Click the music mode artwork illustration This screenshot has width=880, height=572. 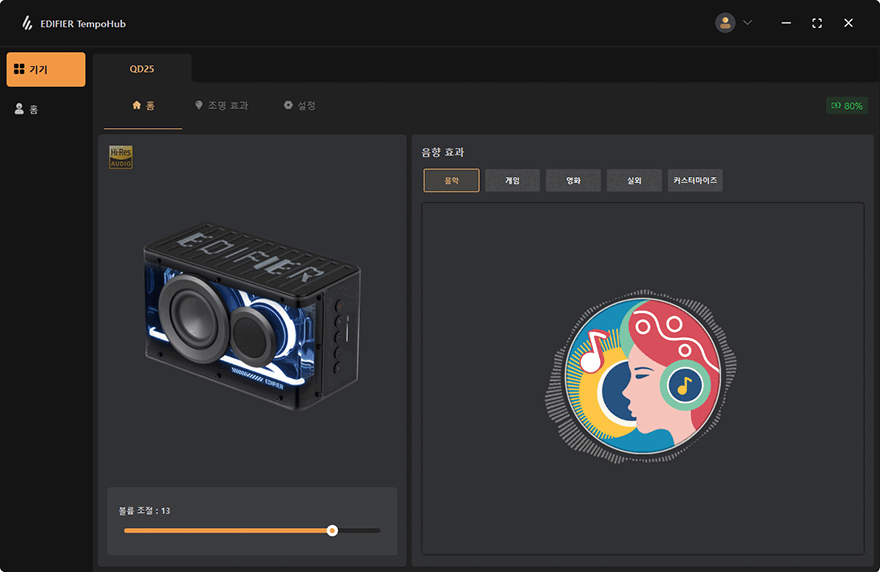(x=641, y=376)
